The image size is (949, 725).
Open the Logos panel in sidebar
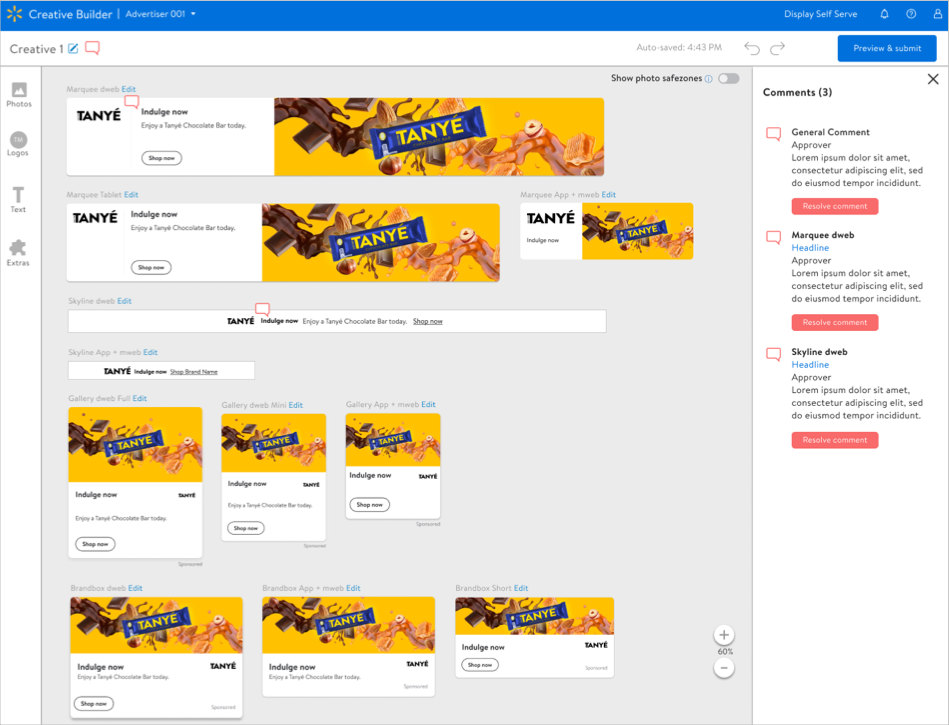coord(18,144)
